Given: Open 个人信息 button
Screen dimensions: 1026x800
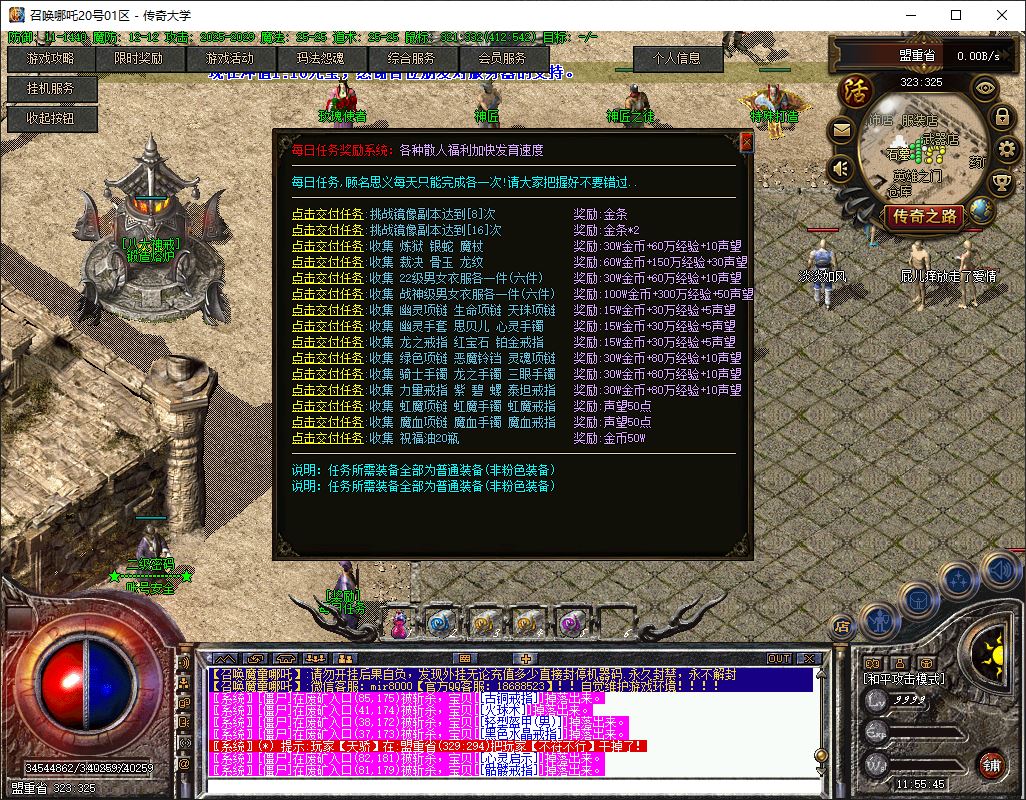Looking at the screenshot, I should point(677,59).
